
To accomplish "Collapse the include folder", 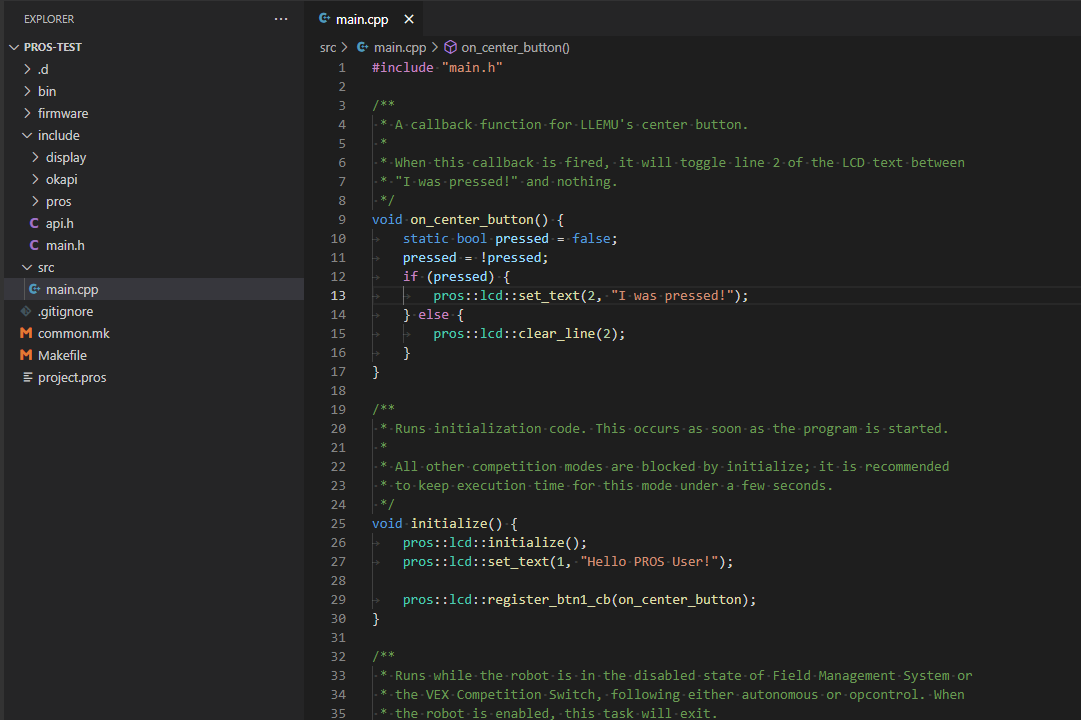I will (27, 135).
